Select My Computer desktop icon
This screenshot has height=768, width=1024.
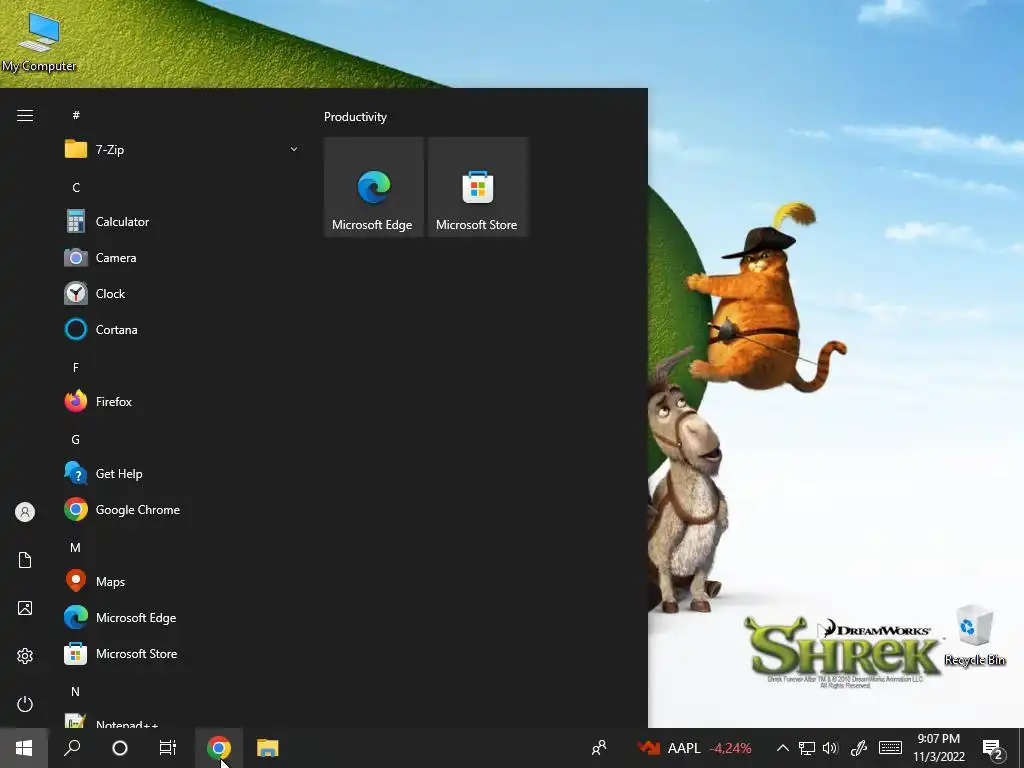click(x=39, y=41)
